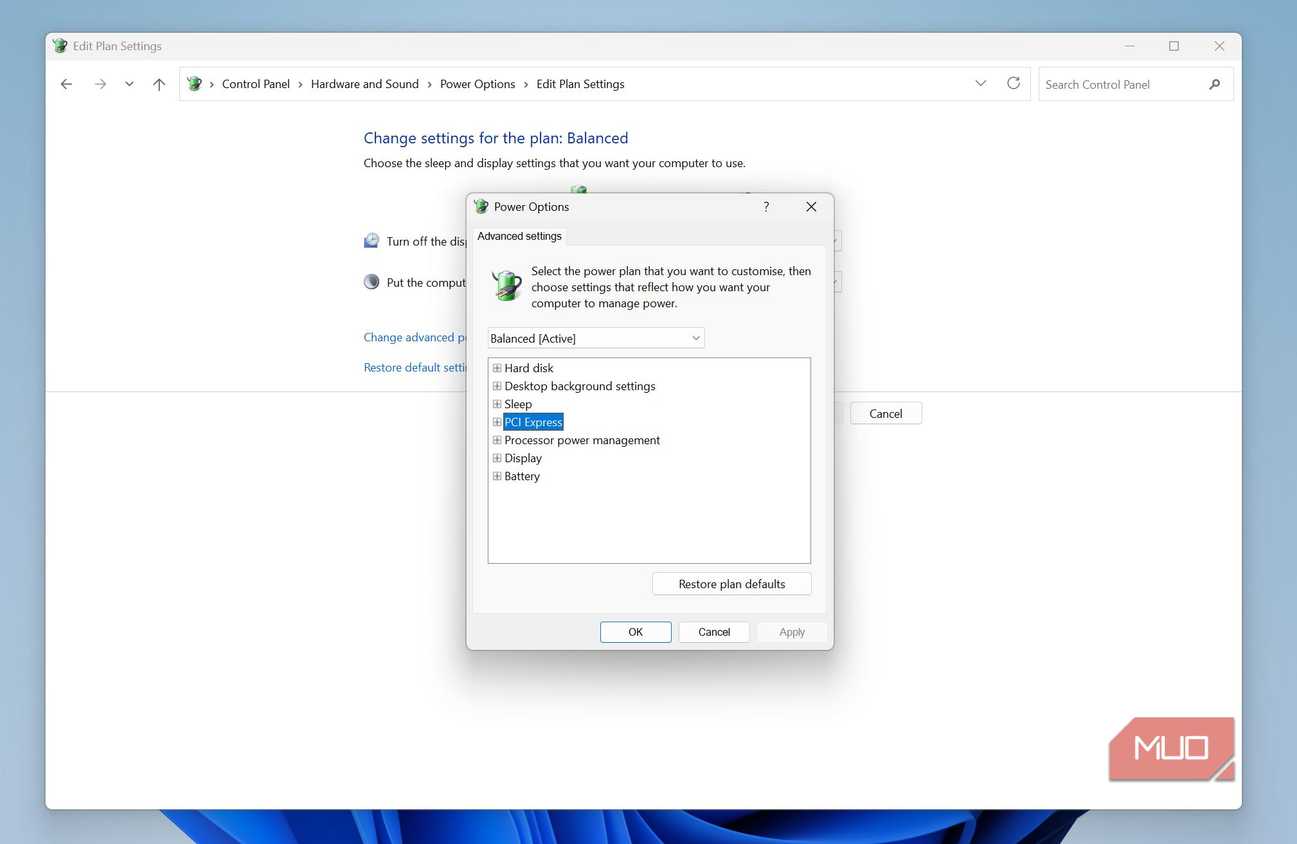Click Cancel in Power Options dialog
The image size is (1297, 844).
[714, 632]
